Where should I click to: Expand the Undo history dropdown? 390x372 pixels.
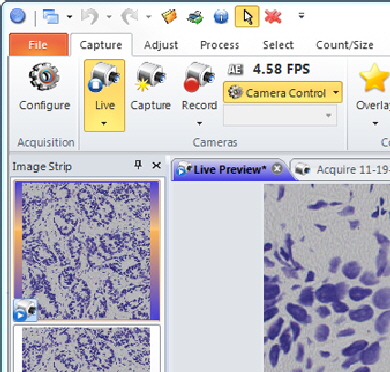109,16
